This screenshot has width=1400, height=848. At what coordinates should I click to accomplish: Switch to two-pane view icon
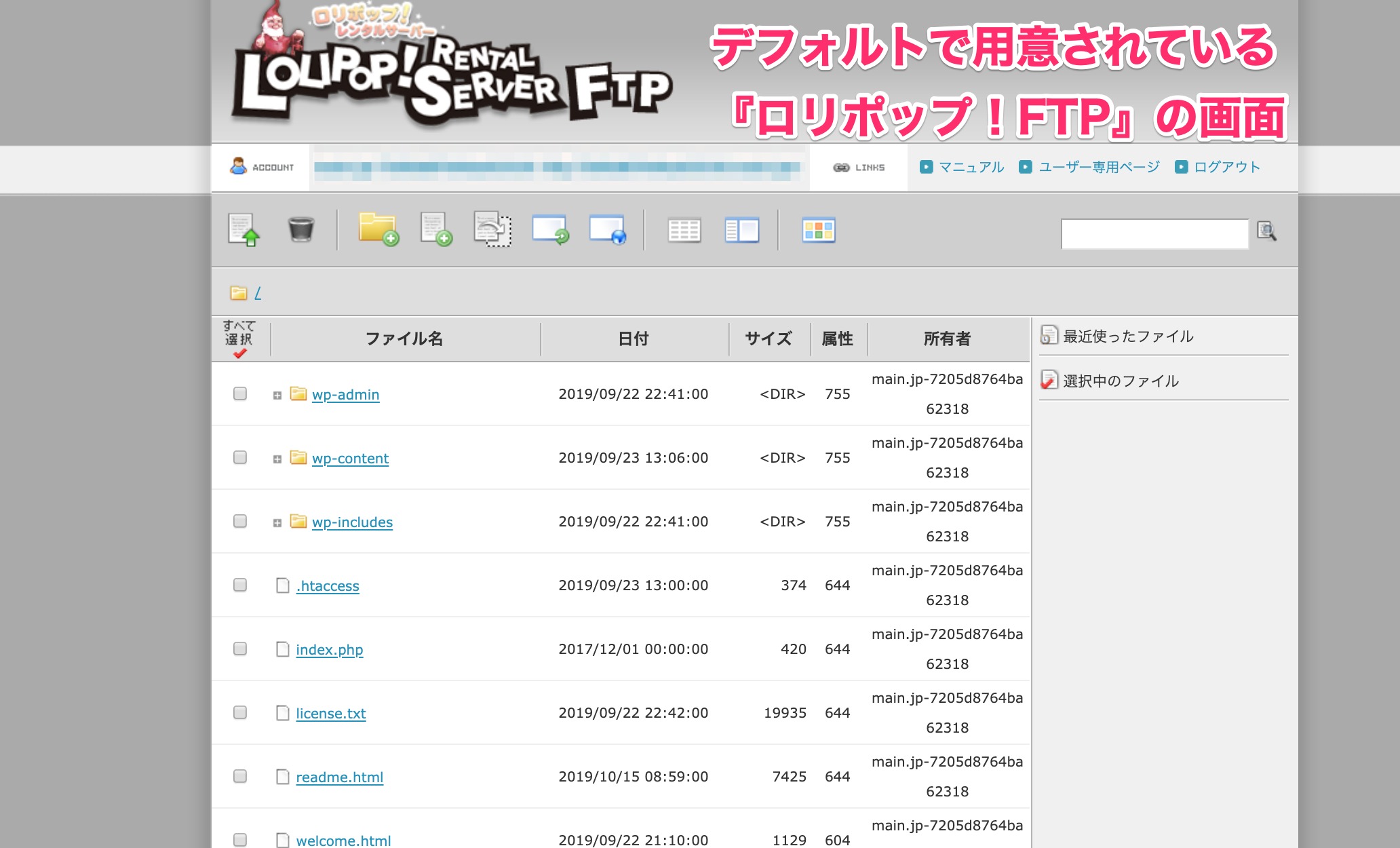[741, 230]
